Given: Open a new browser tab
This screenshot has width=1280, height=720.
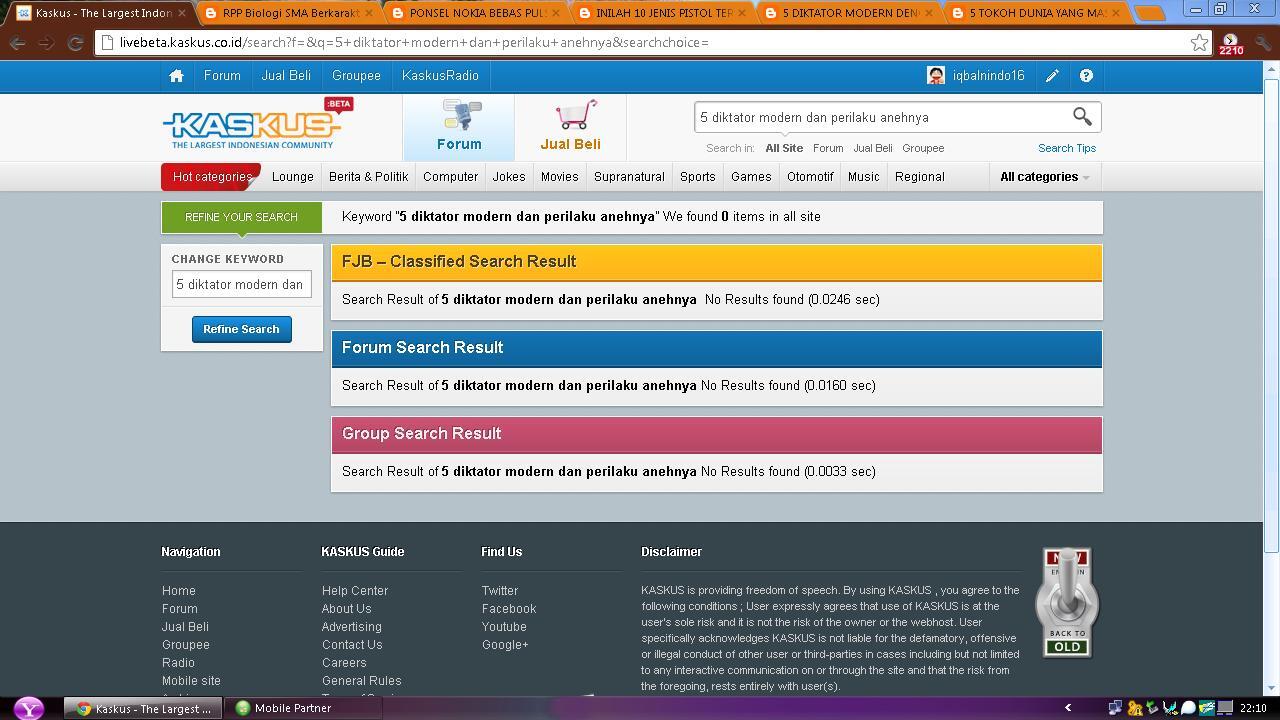Looking at the screenshot, I should [x=1150, y=13].
